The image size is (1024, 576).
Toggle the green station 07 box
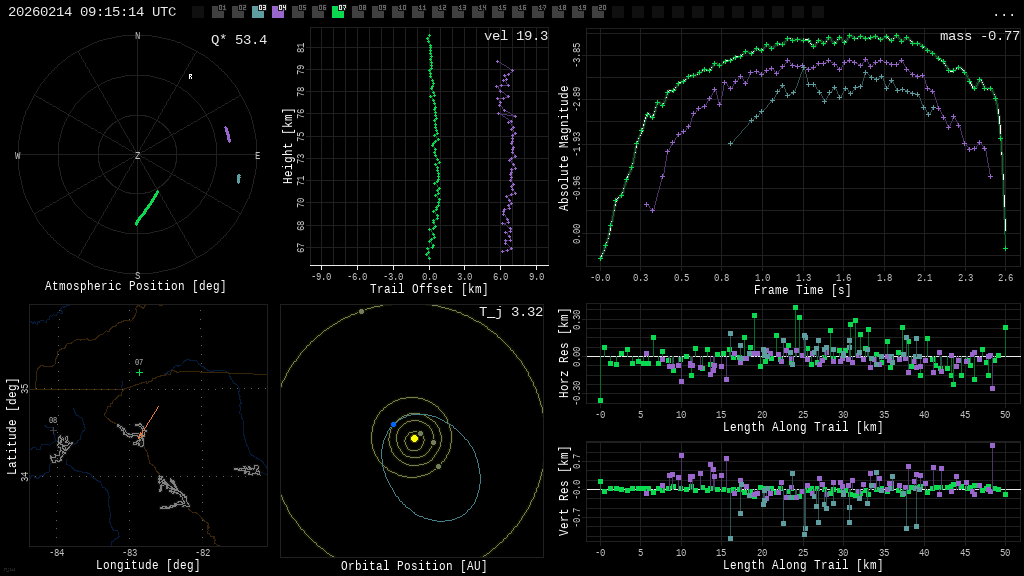tap(338, 12)
